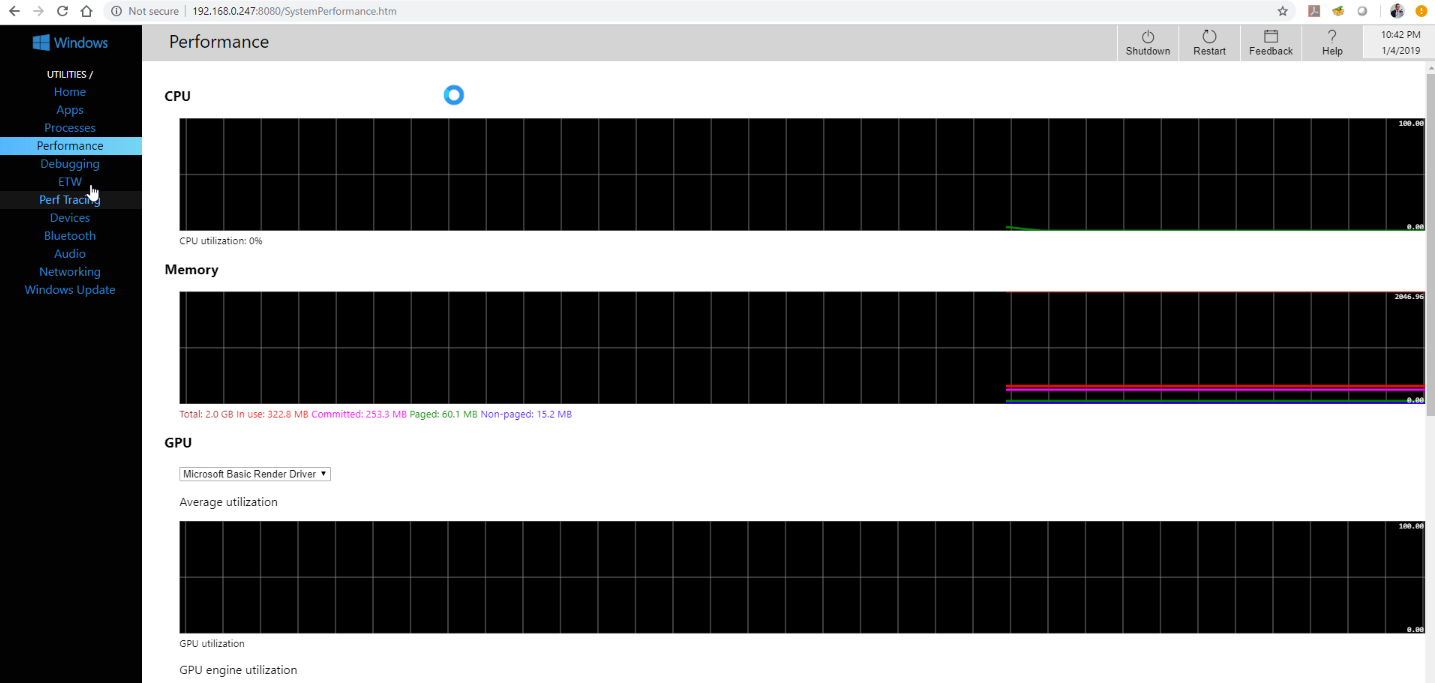
Task: Click the CPU utilization: 0% text
Action: (x=221, y=241)
